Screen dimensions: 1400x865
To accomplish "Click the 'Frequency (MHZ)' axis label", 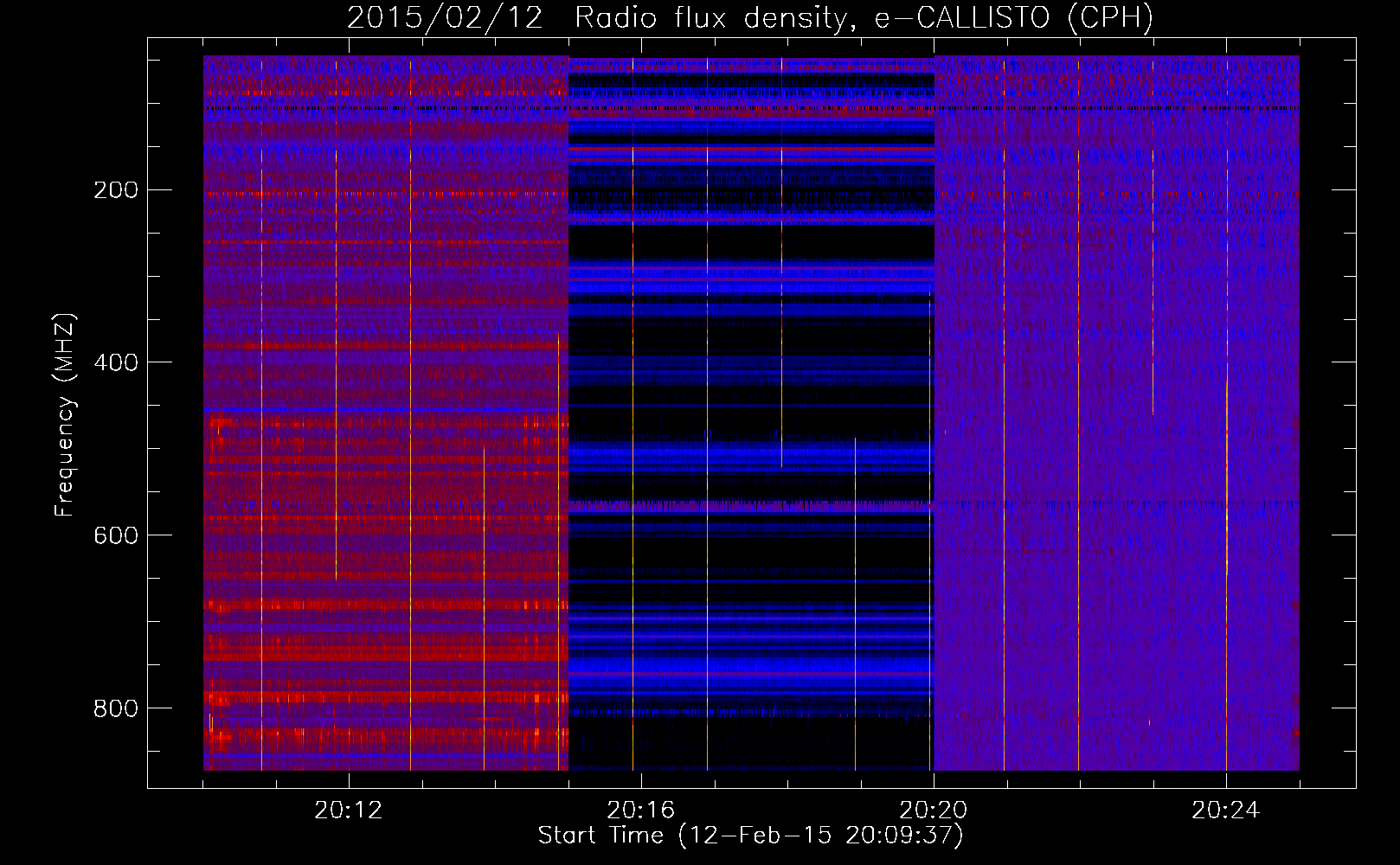I will (x=65, y=414).
